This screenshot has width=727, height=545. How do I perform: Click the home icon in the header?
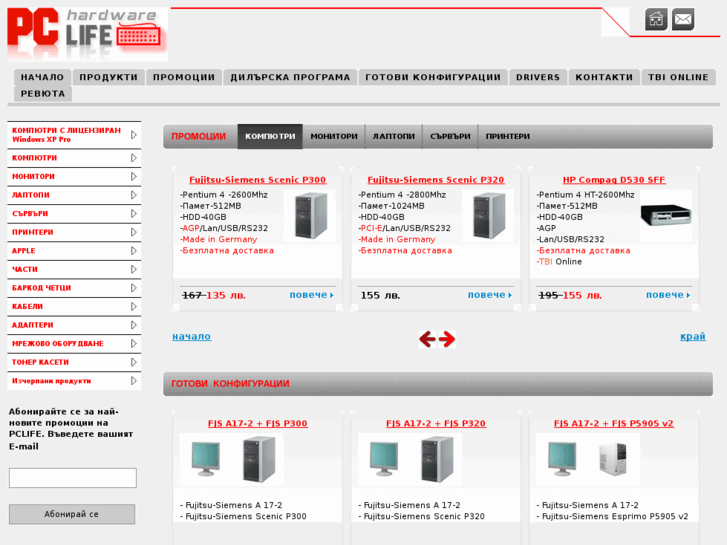[656, 19]
